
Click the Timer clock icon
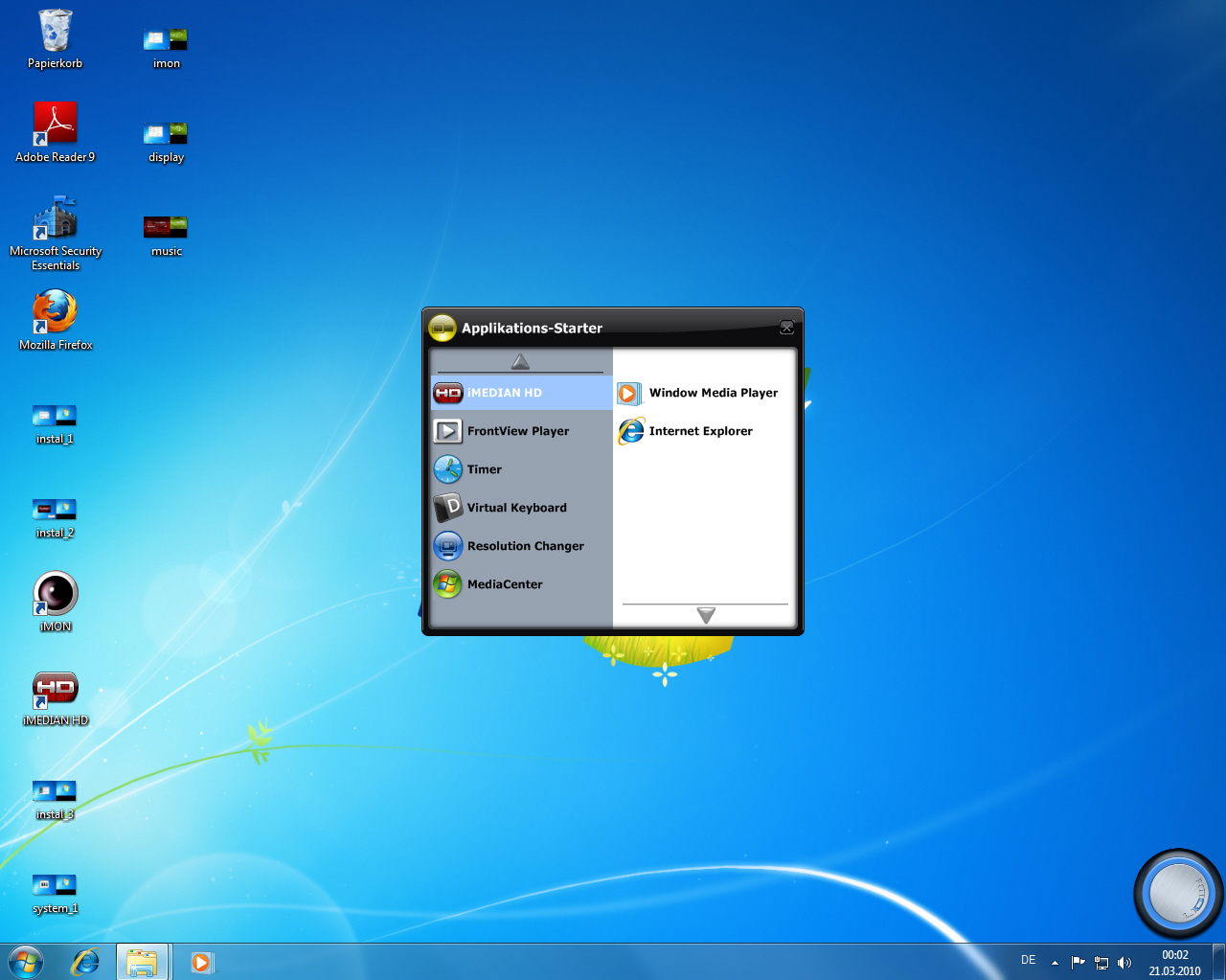click(x=447, y=469)
